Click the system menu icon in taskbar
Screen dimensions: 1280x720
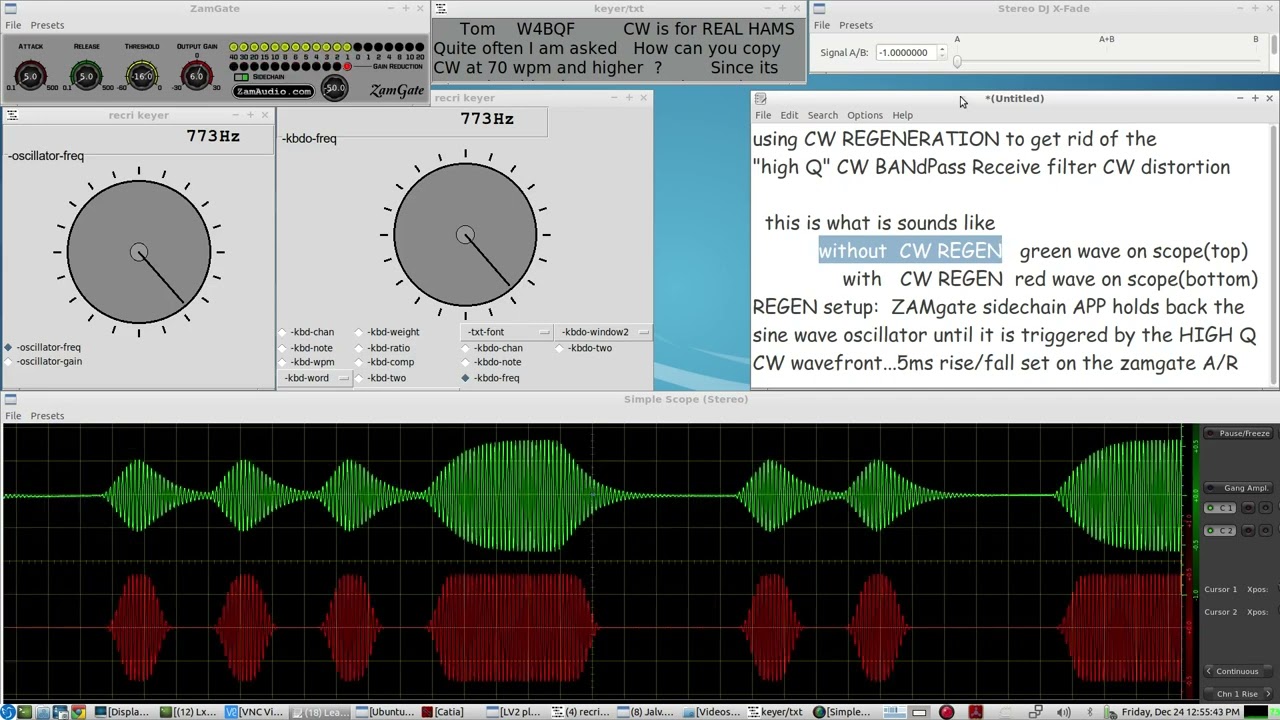click(x=7, y=712)
